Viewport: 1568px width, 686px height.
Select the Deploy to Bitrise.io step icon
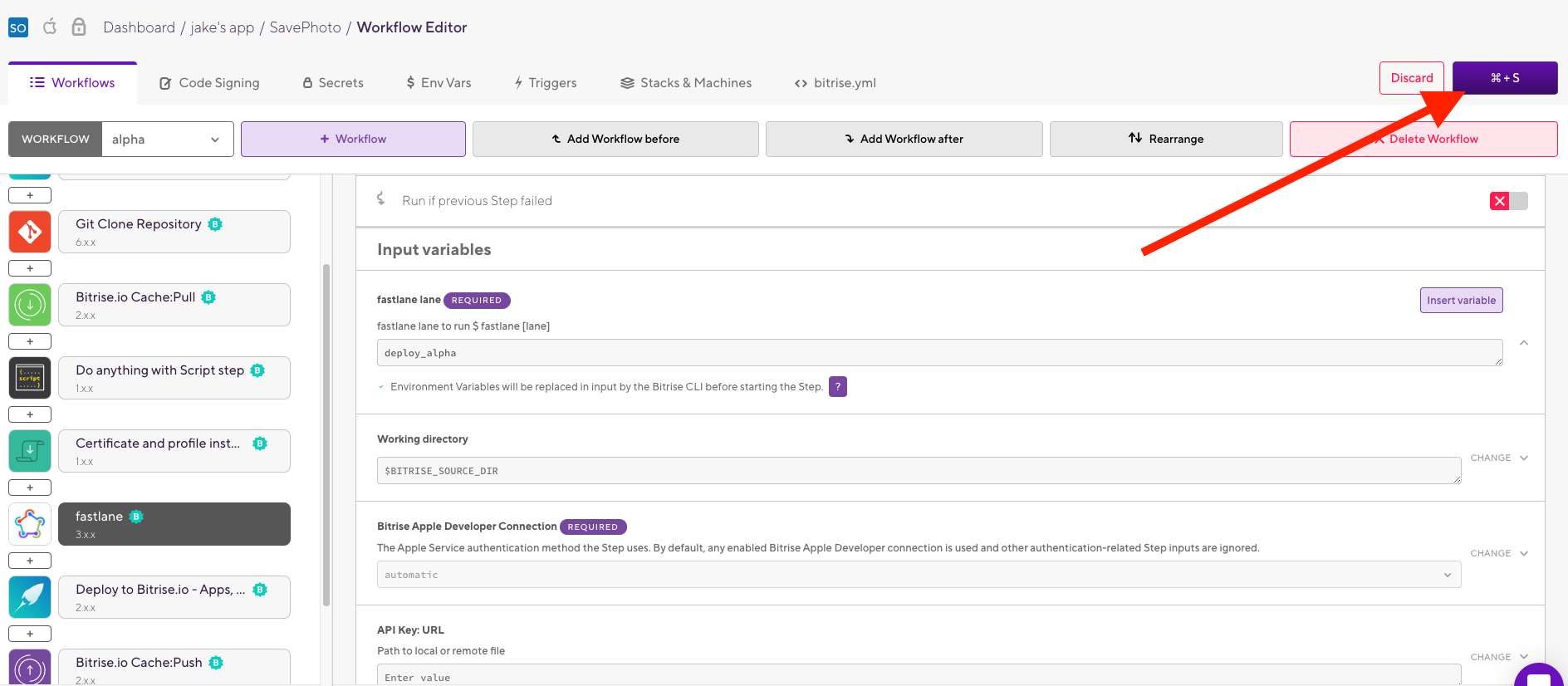pos(30,597)
